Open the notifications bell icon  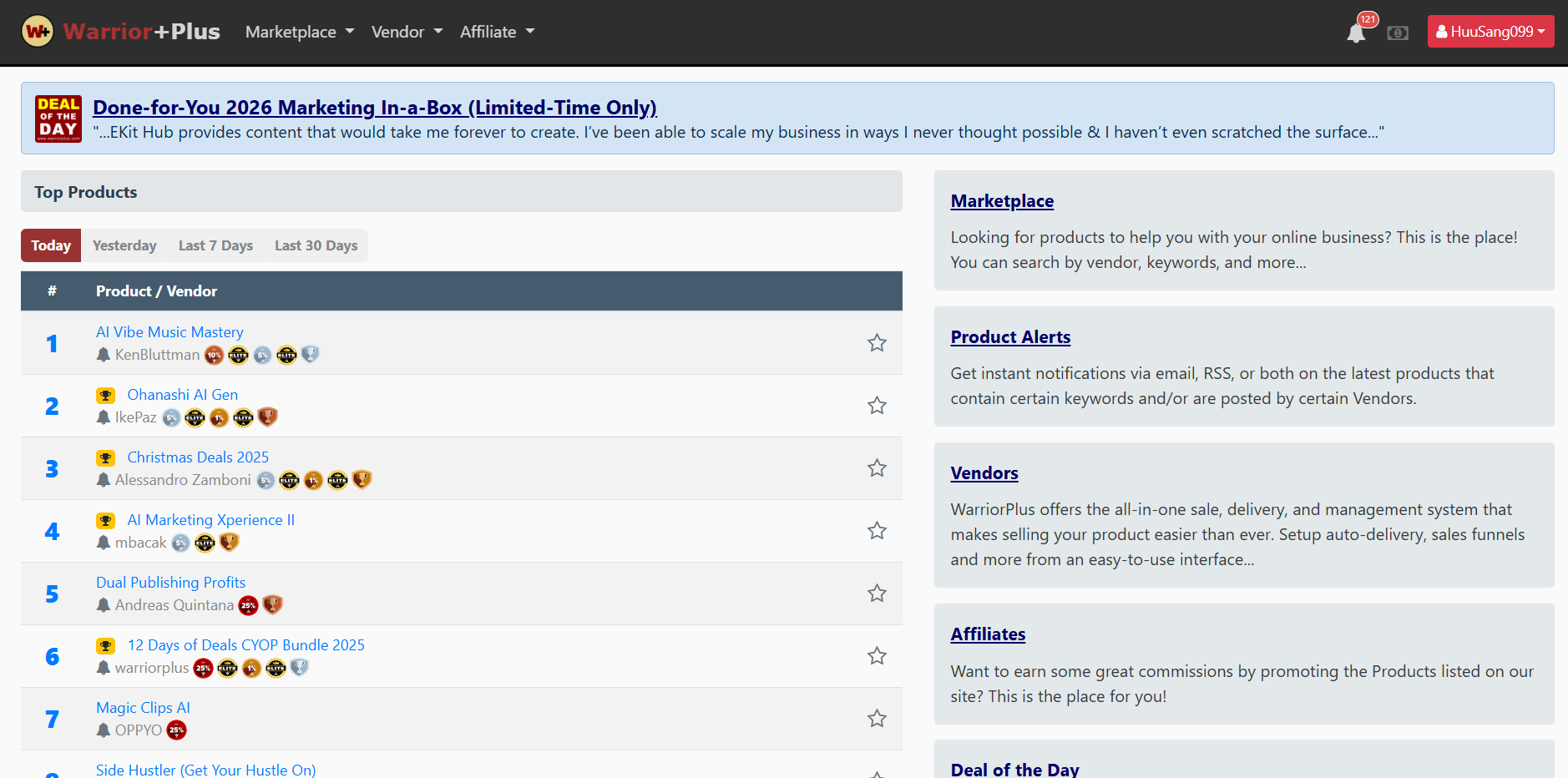1356,33
